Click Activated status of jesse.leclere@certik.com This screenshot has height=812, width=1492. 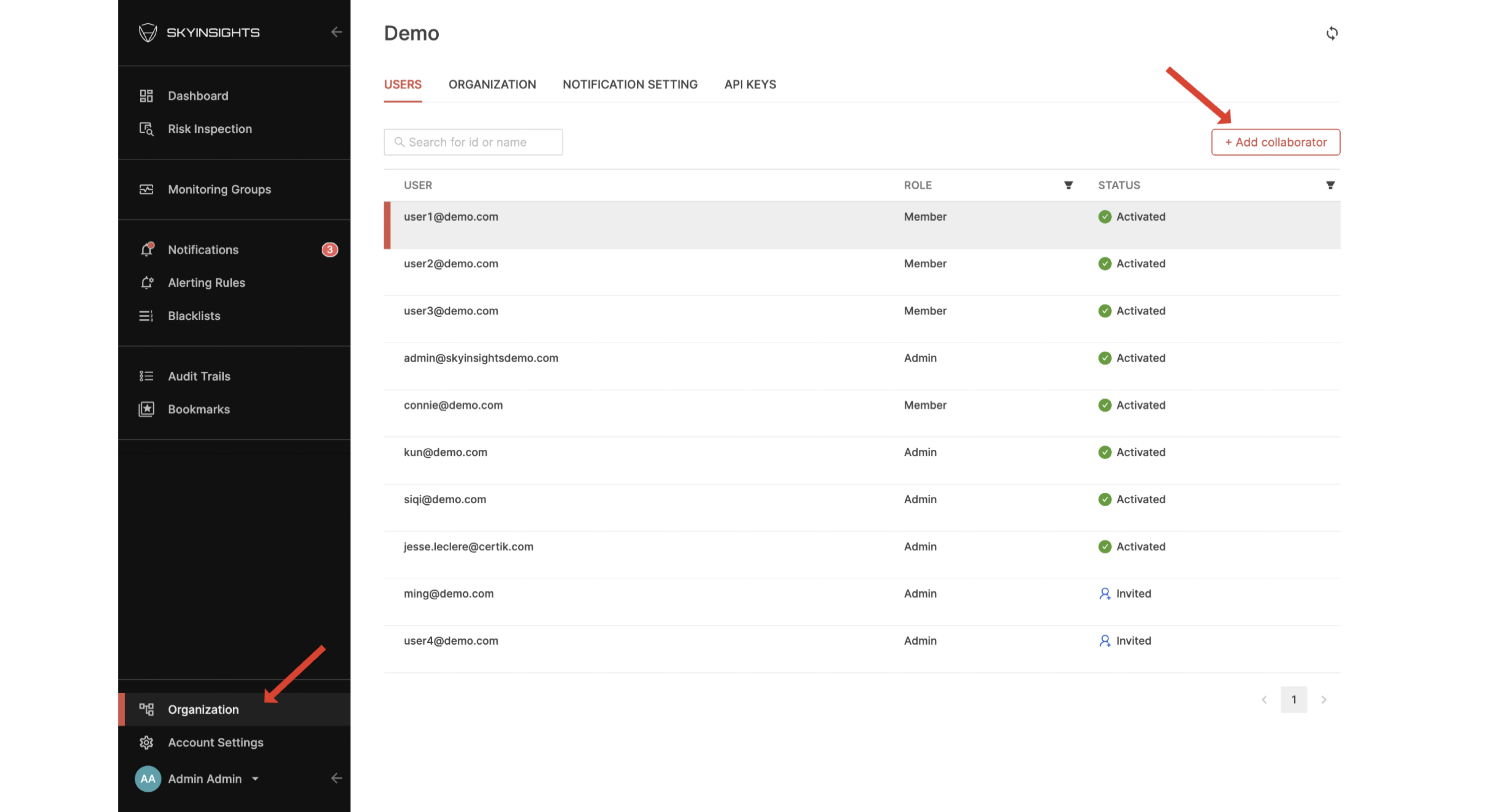coord(1132,547)
